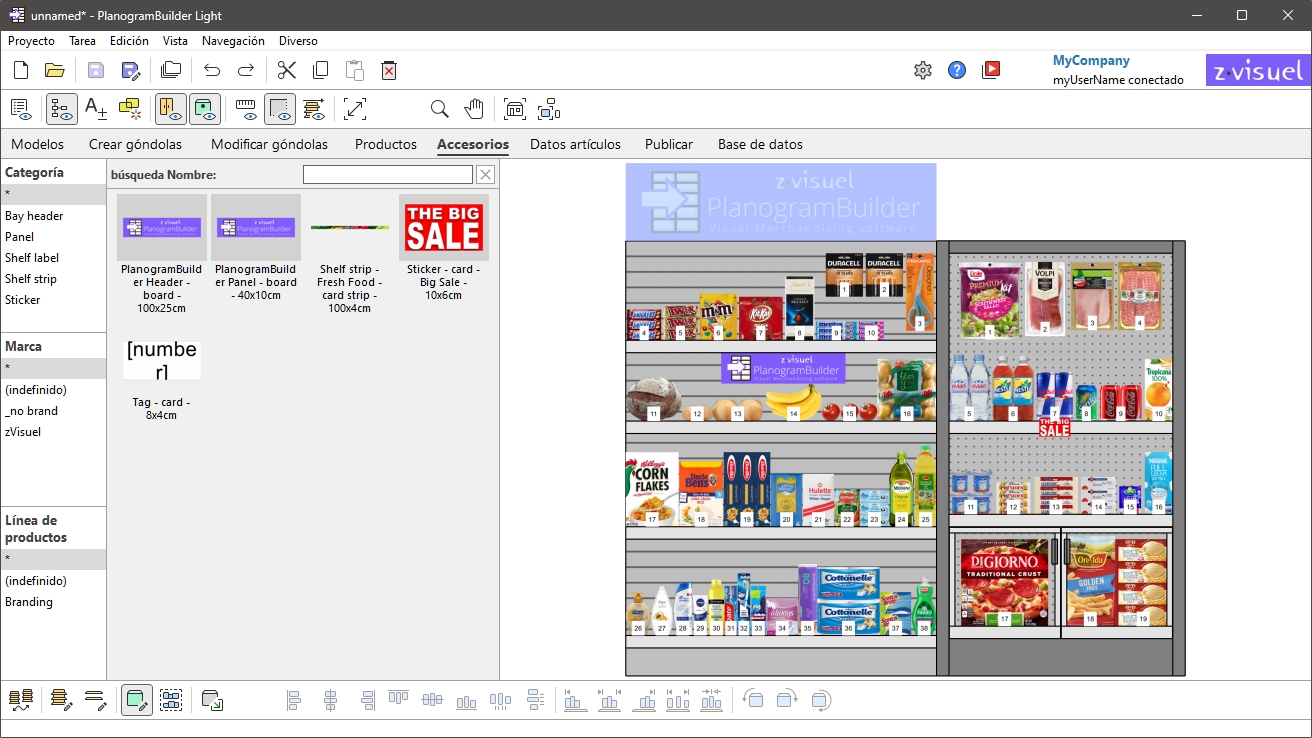
Task: Click the fit selection to view icon
Action: coord(548,109)
